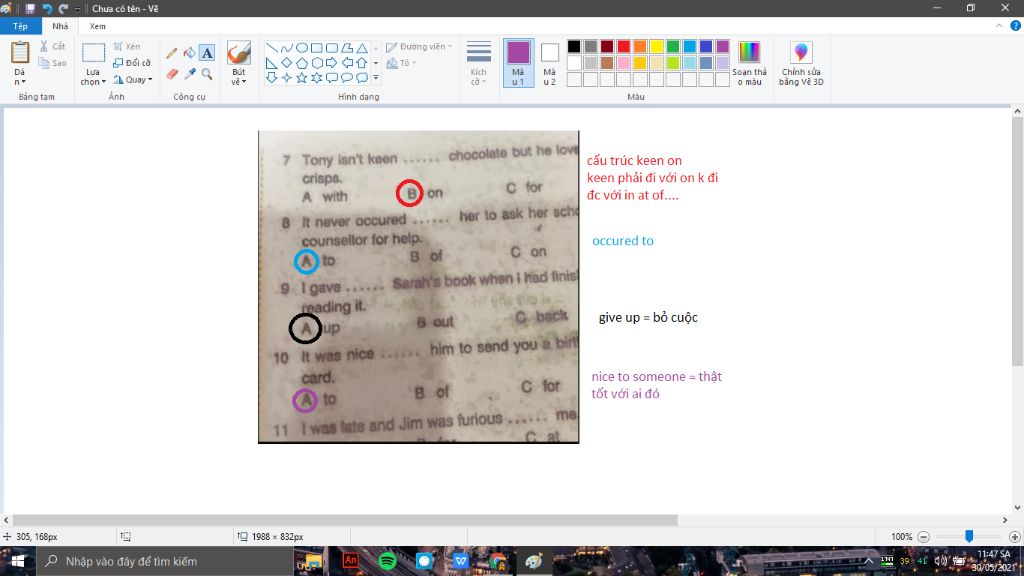Viewport: 1024px width, 576px height.
Task: Select the Eraser tool
Action: (x=172, y=74)
